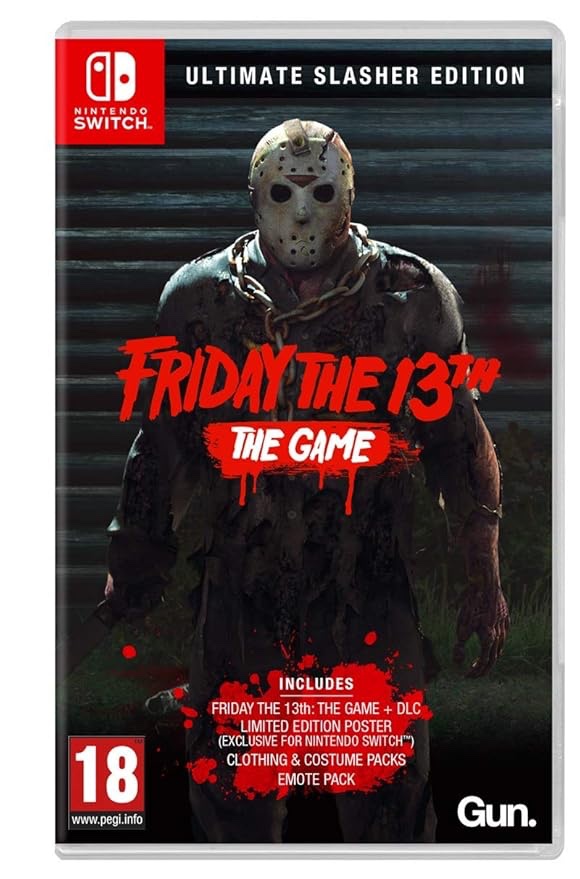Click the www.pegi.info link text
Viewport: 580px width, 879px height.
pyautogui.click(x=106, y=820)
